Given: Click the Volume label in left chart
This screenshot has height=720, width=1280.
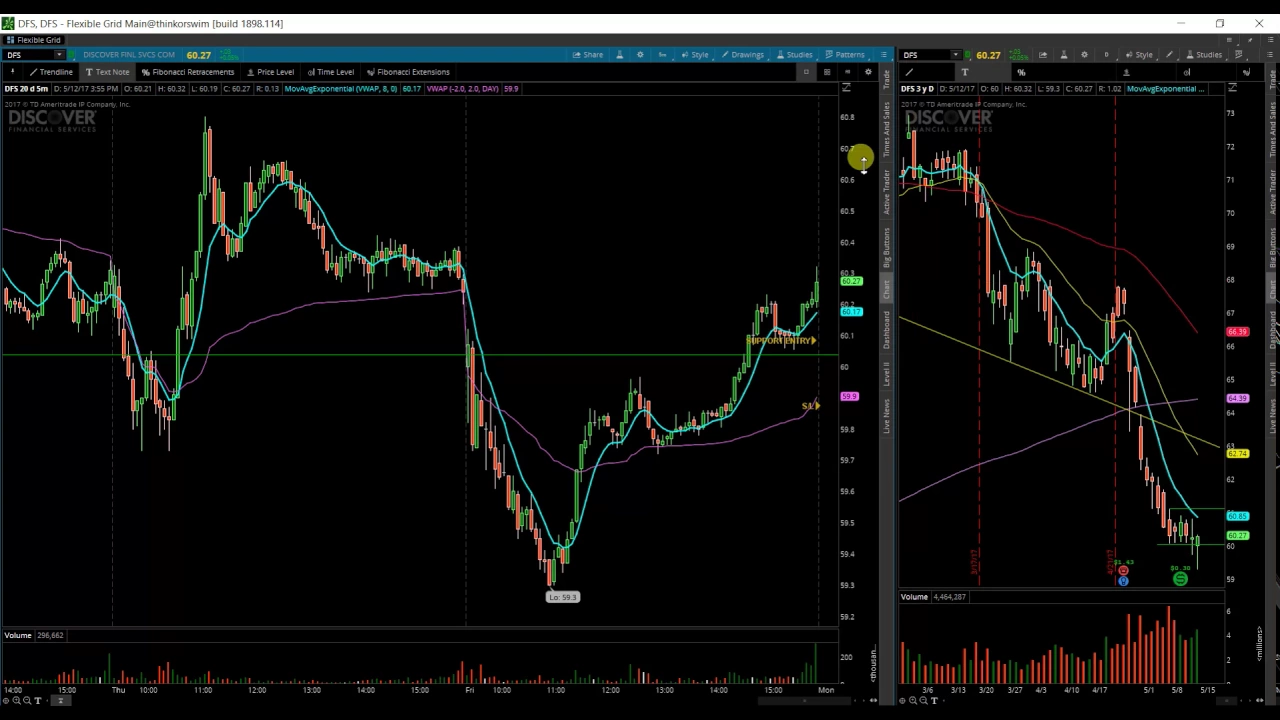Looking at the screenshot, I should point(17,635).
